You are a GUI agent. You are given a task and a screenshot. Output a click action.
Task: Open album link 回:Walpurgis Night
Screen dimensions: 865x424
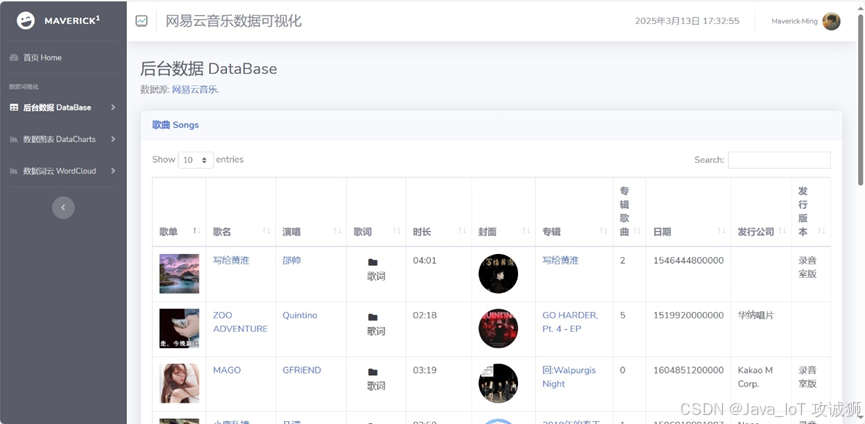[x=569, y=377]
